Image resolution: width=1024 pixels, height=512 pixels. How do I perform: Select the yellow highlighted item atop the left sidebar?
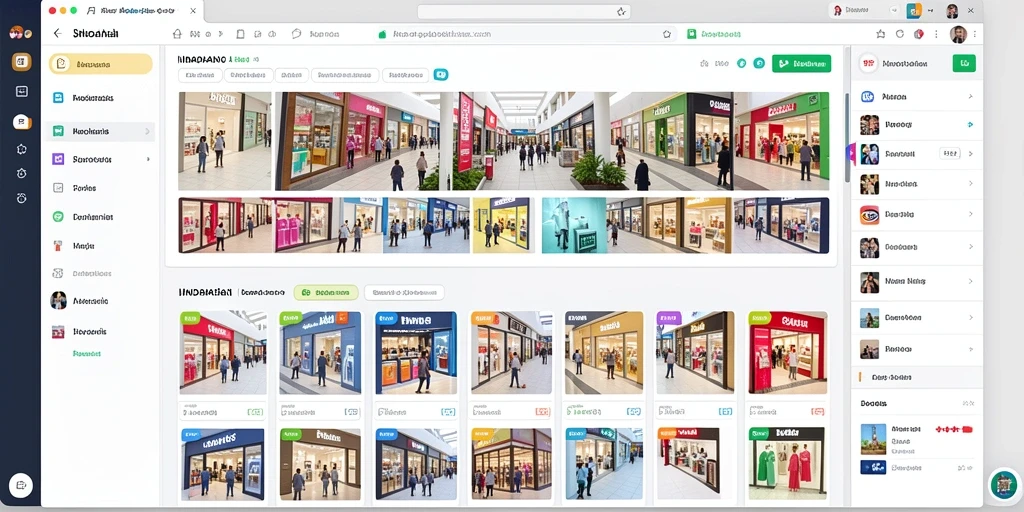[x=101, y=64]
